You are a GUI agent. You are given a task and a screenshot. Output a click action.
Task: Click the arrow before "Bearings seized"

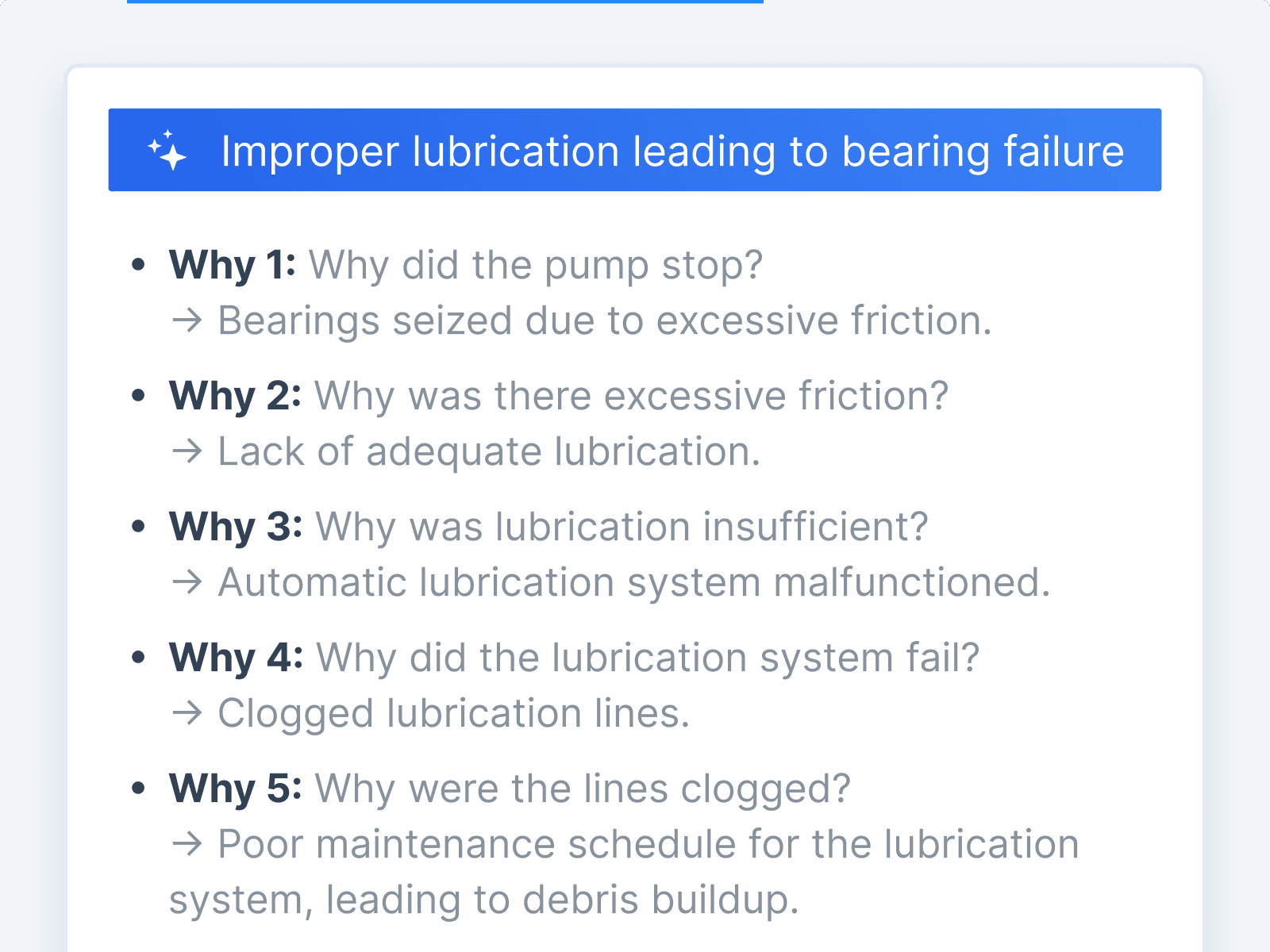pos(187,321)
